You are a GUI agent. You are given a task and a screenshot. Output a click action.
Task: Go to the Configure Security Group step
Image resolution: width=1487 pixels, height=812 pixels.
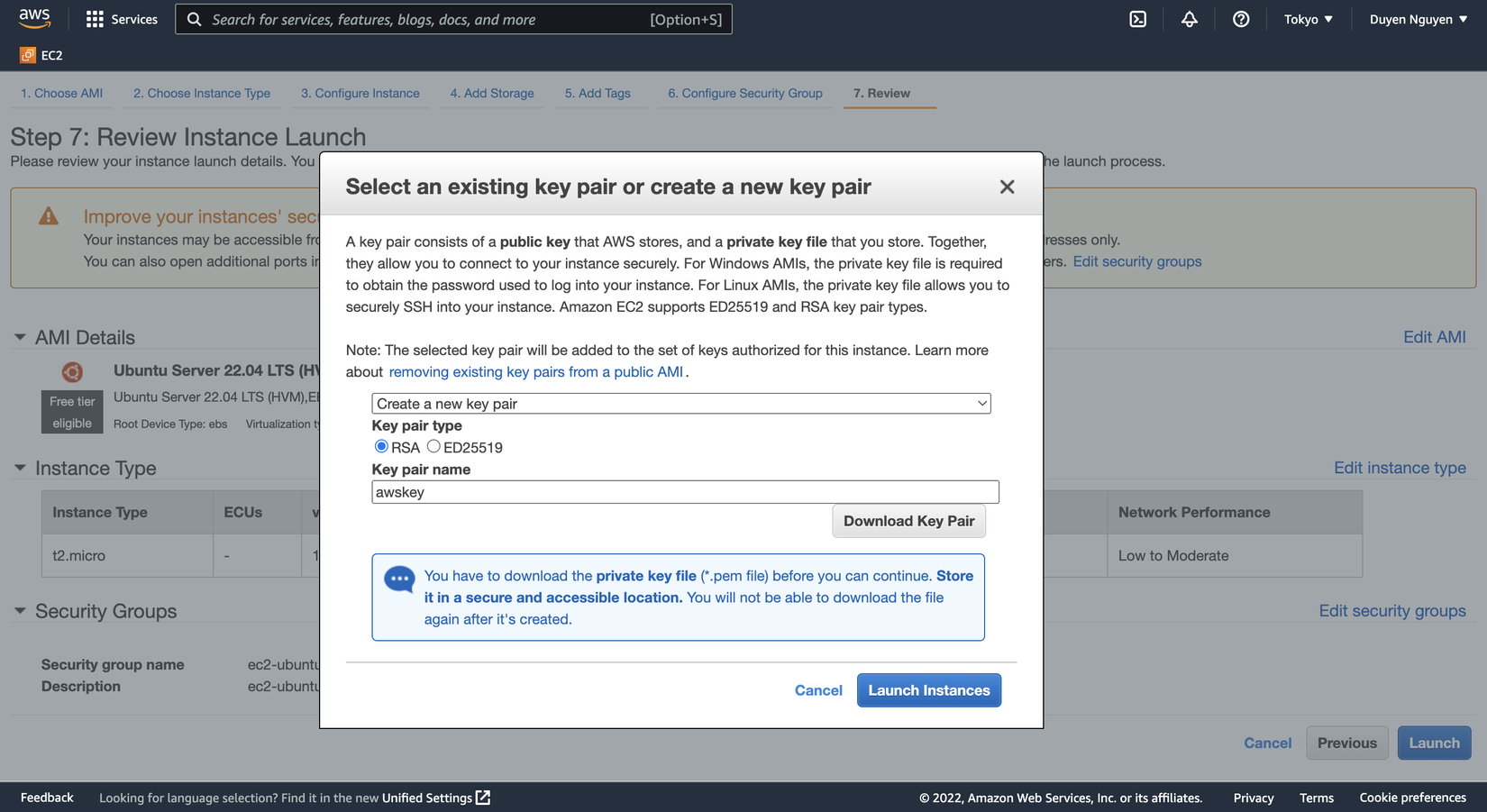(x=744, y=93)
